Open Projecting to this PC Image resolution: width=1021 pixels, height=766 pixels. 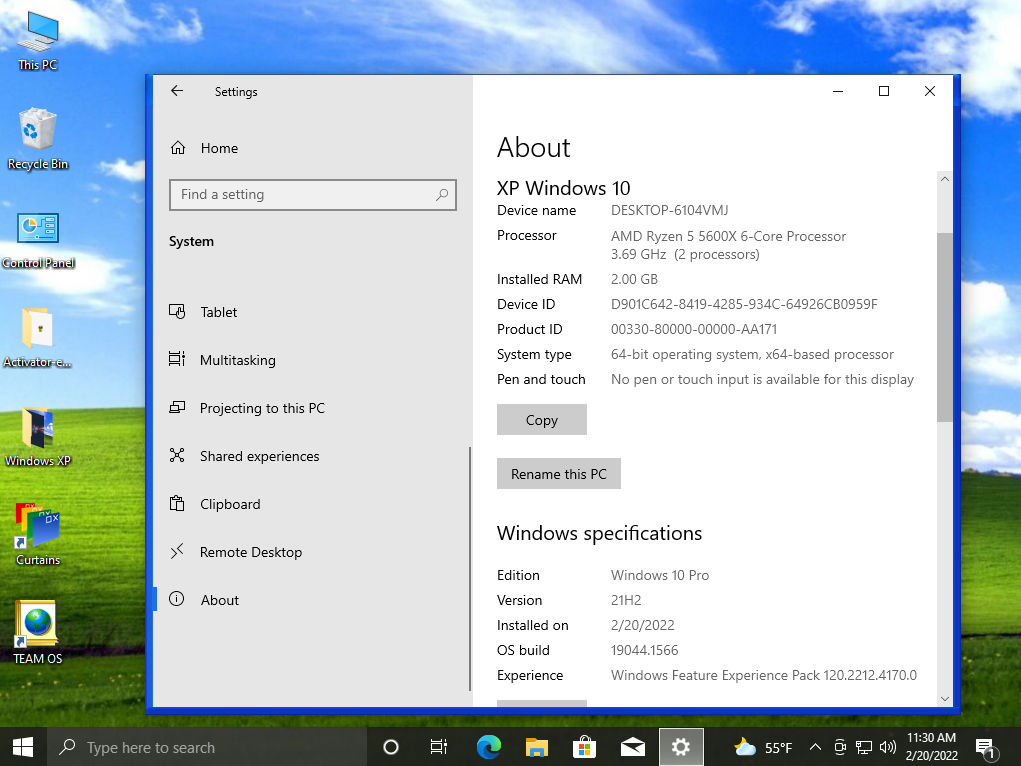coord(261,408)
